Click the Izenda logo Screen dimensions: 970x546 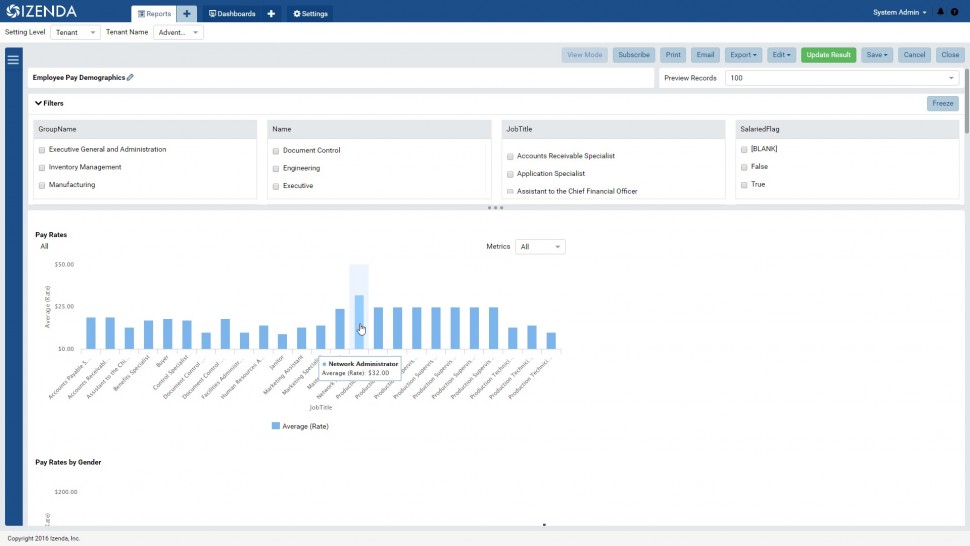[x=41, y=11]
